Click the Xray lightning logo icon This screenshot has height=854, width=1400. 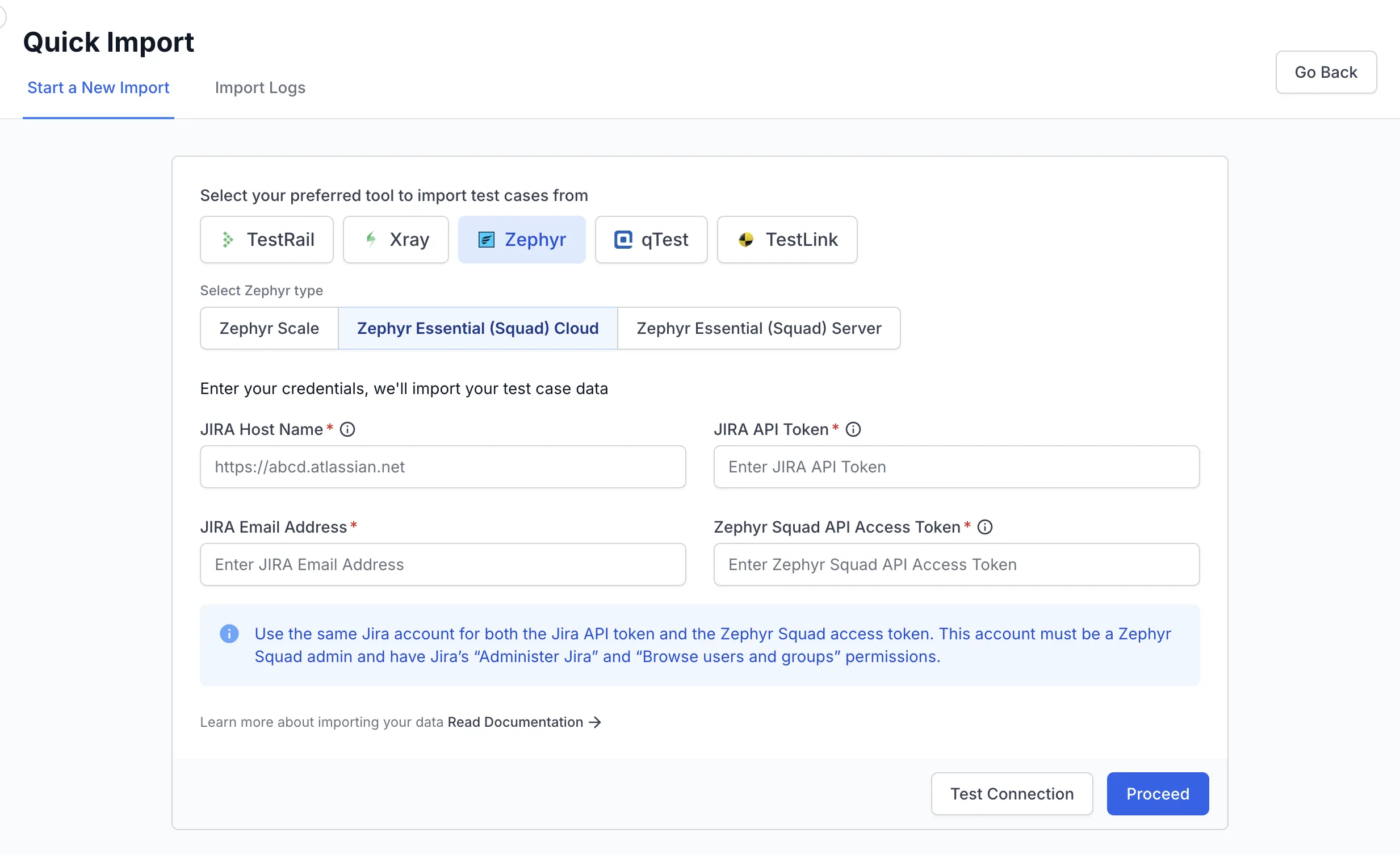[371, 240]
